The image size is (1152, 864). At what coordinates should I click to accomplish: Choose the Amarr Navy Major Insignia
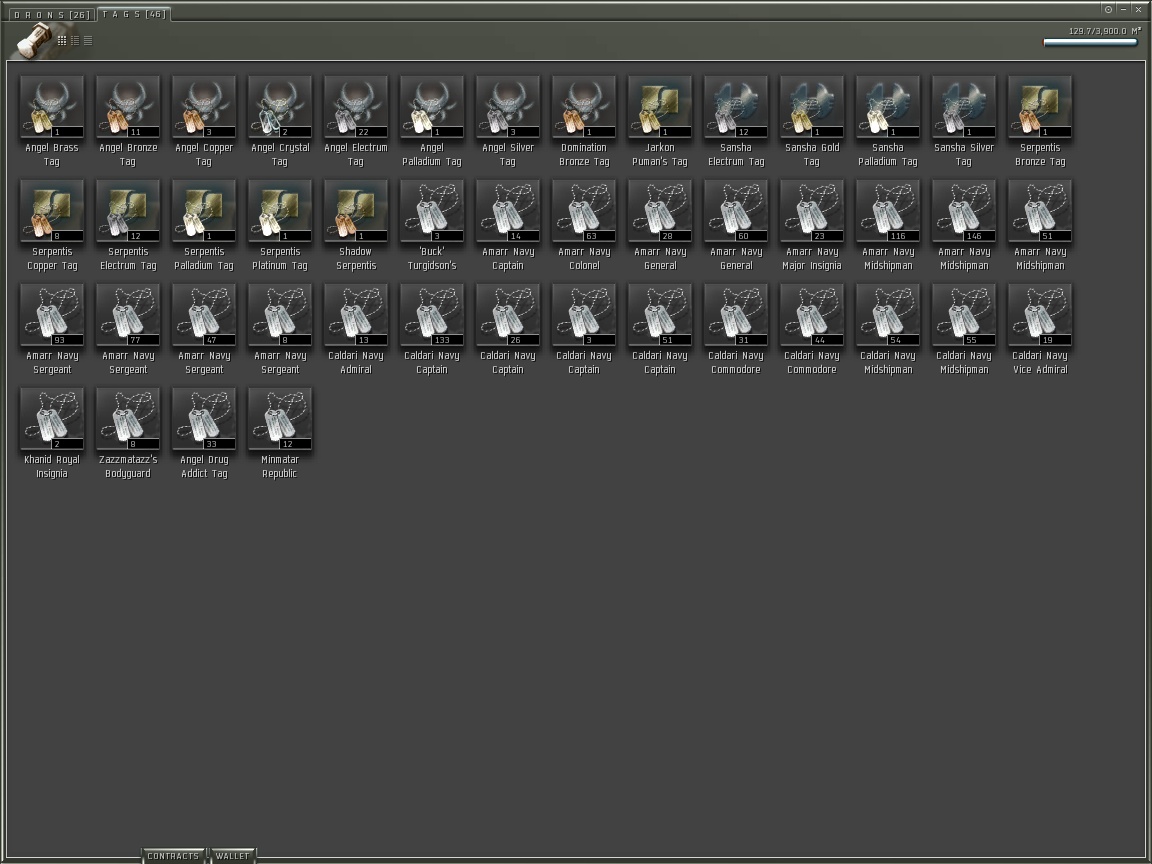(x=812, y=211)
